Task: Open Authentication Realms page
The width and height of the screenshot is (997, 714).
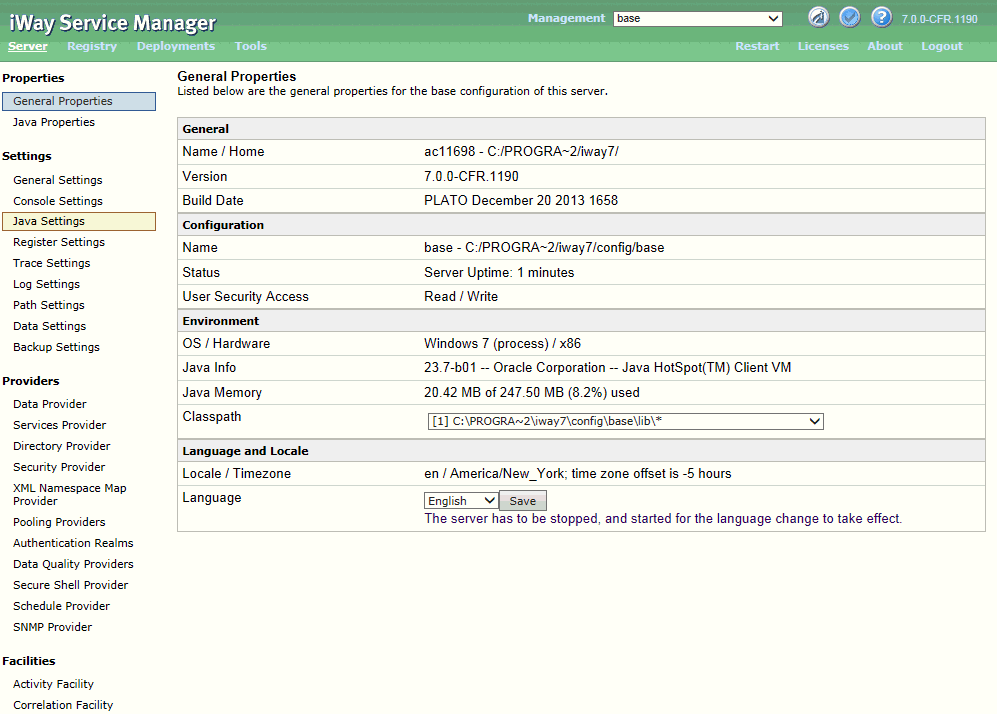Action: point(73,543)
